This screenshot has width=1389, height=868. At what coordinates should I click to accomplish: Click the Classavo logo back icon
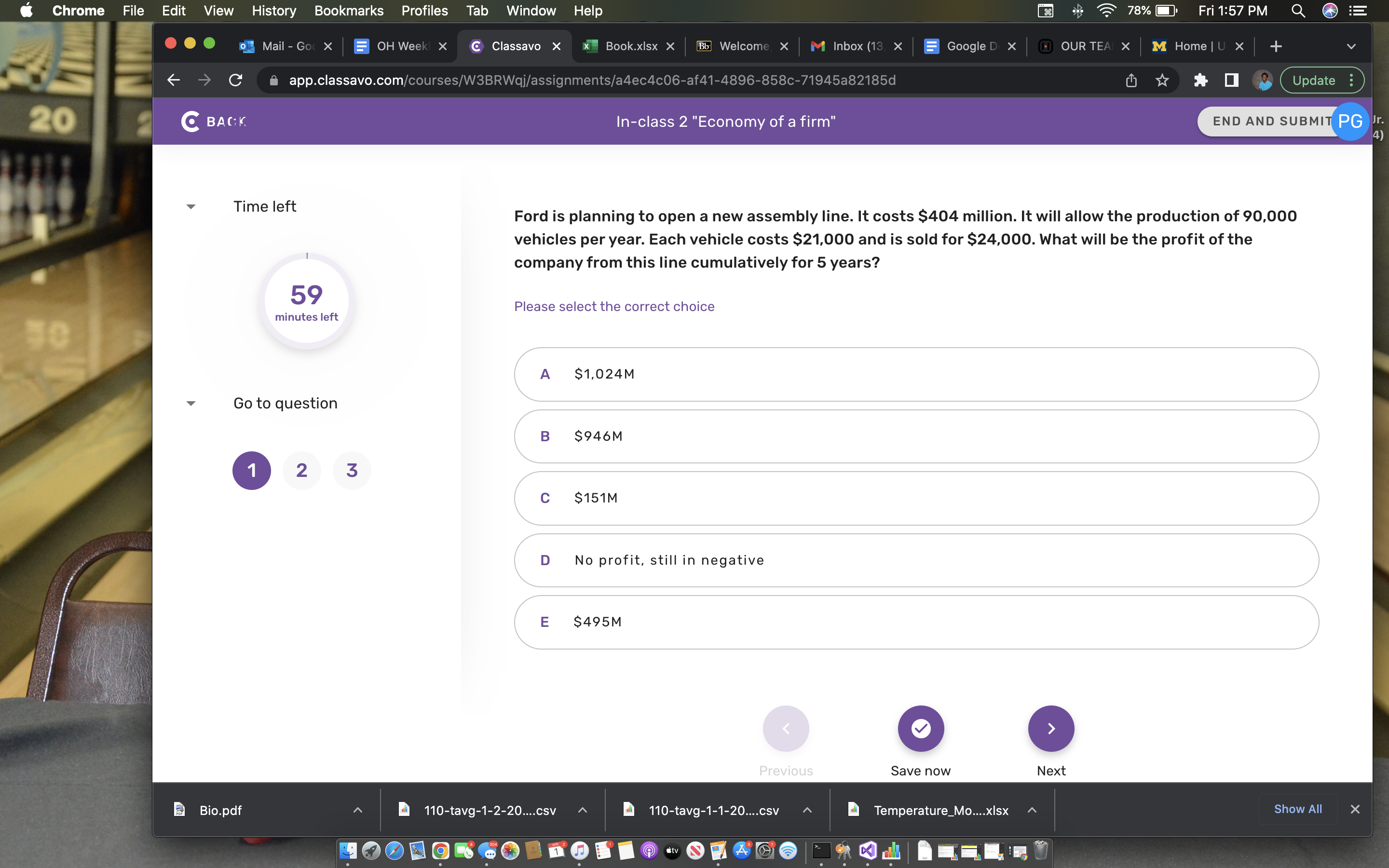(x=191, y=121)
